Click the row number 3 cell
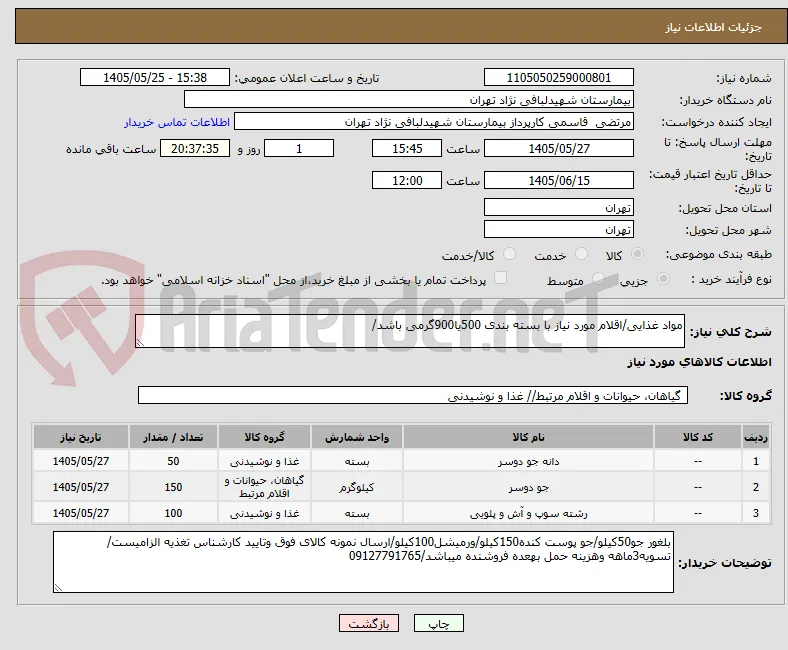 [x=755, y=513]
